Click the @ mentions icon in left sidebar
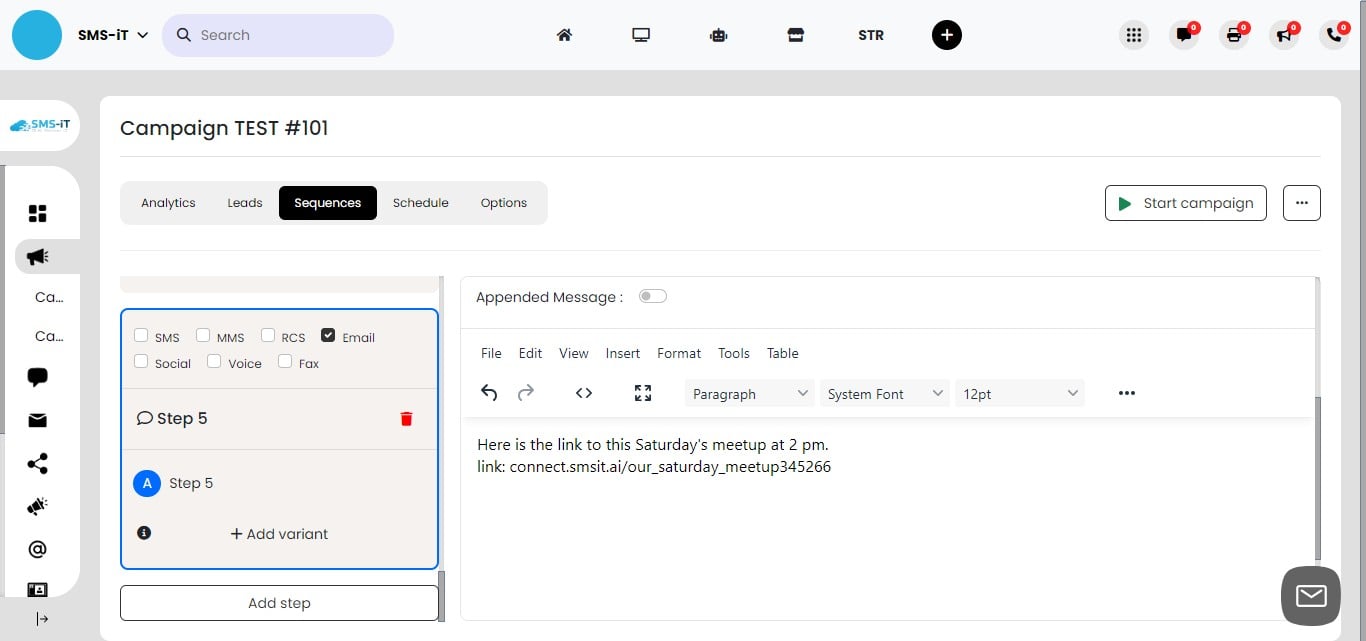Screen dimensions: 1366x641 [x=37, y=548]
